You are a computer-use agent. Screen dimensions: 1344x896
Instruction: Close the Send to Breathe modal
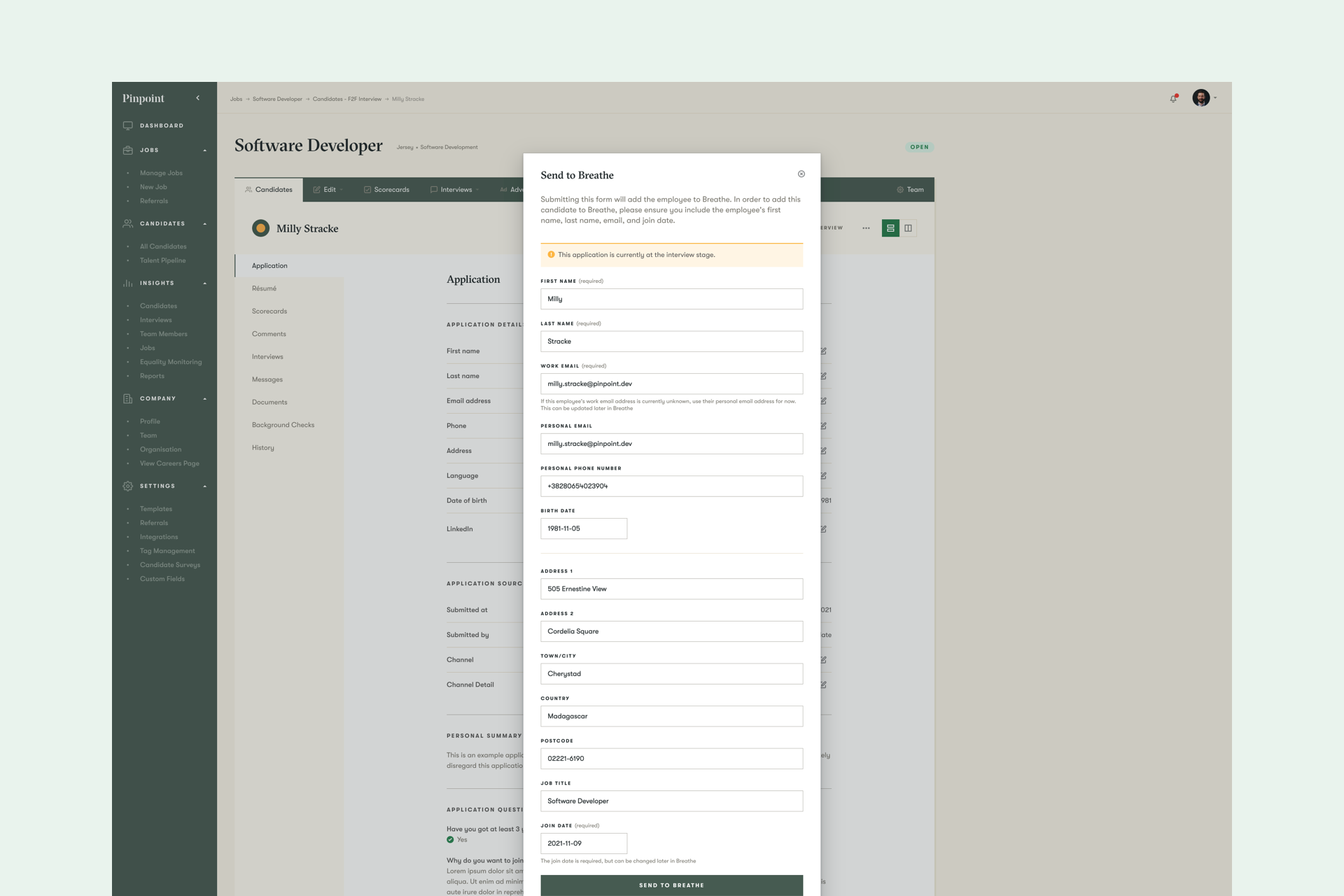pos(801,174)
